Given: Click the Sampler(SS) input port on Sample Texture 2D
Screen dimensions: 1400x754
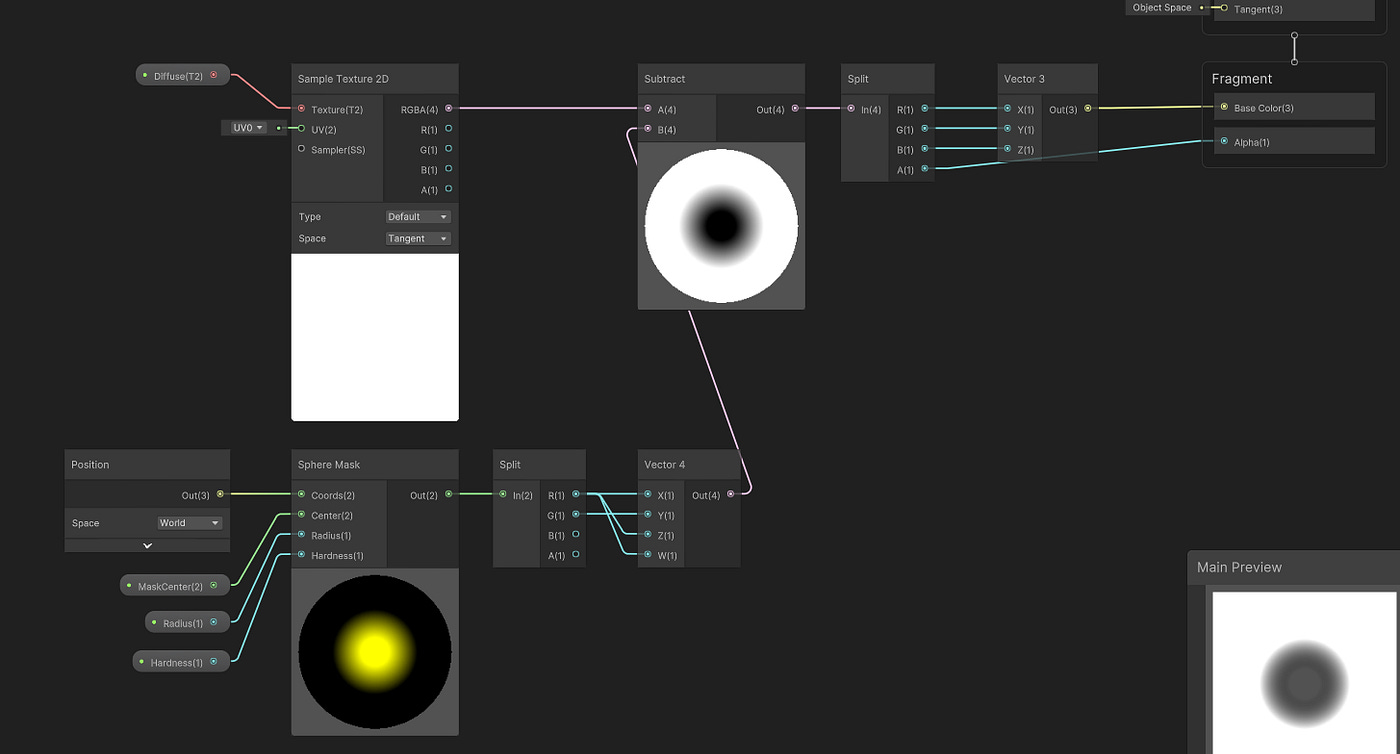Looking at the screenshot, I should click(301, 148).
